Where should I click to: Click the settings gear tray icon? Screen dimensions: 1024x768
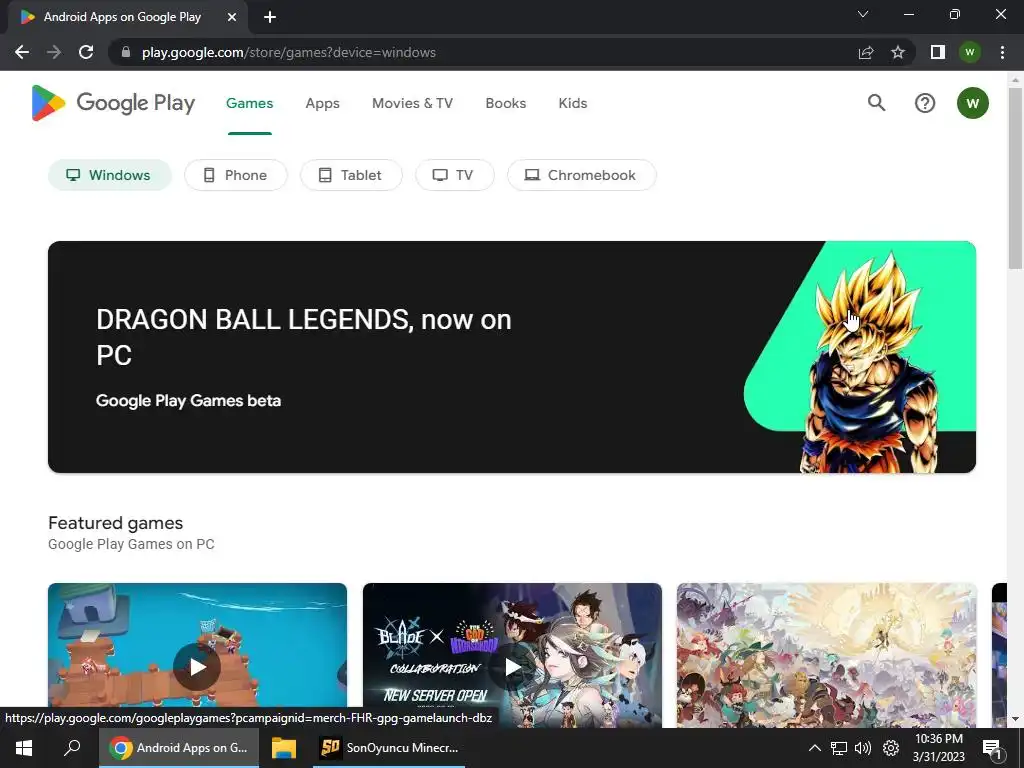891,748
